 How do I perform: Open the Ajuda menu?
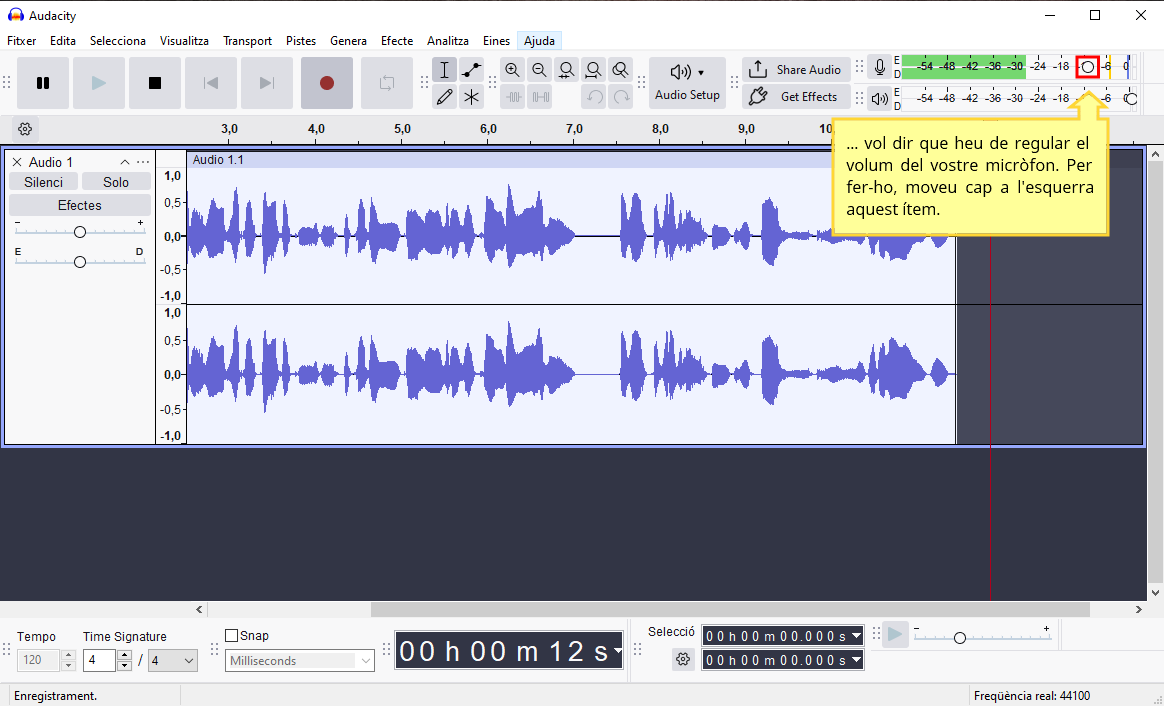(539, 41)
